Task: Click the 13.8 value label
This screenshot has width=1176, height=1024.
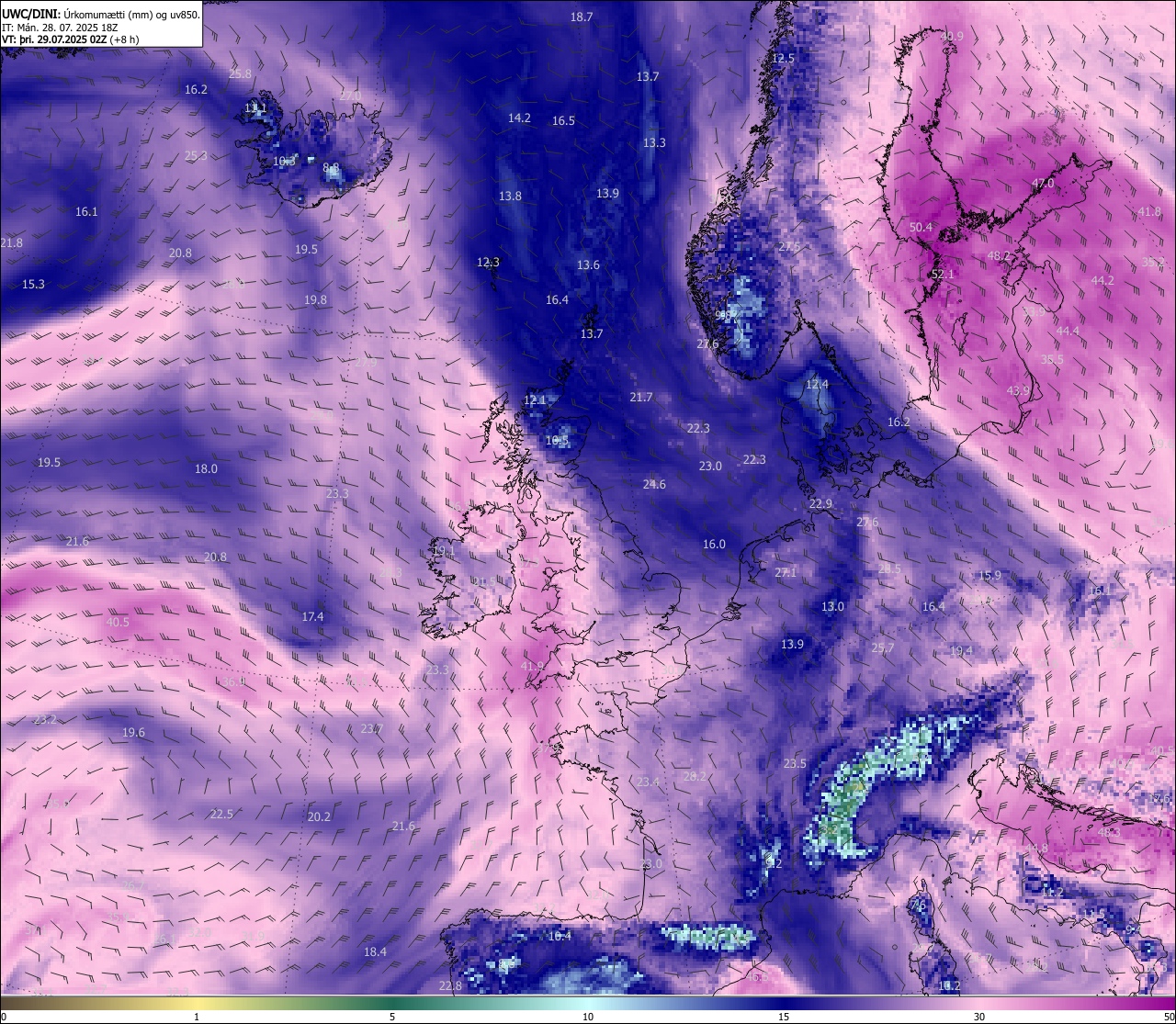Action: tap(510, 196)
